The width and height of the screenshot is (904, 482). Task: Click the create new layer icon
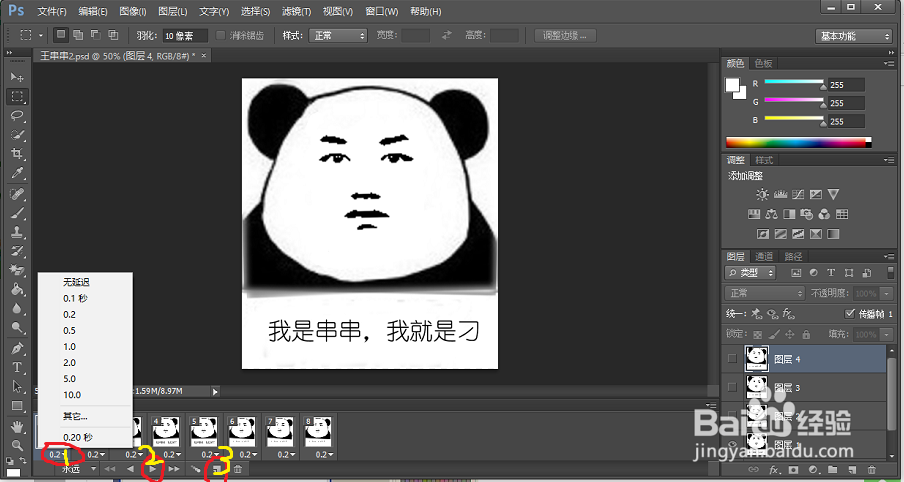pos(852,470)
